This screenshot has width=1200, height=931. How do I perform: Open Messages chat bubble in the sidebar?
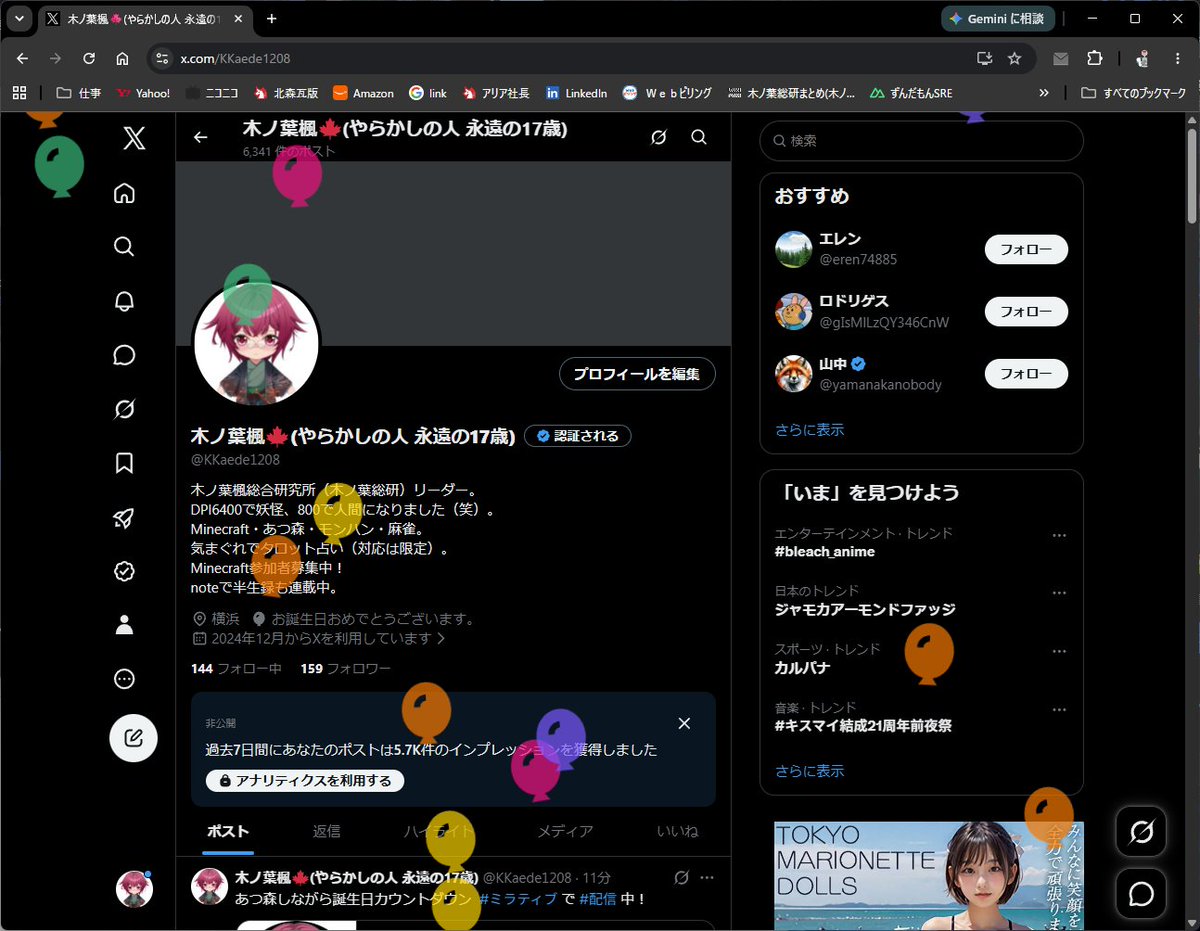124,355
